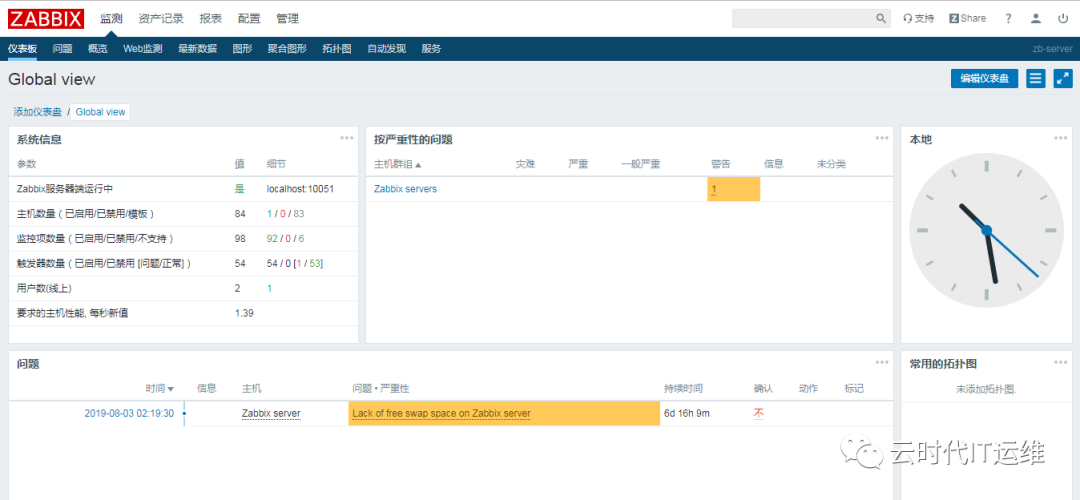Click Zabbix服务器端运行中 parameter row
This screenshot has width=1080, height=500.
[x=183, y=189]
